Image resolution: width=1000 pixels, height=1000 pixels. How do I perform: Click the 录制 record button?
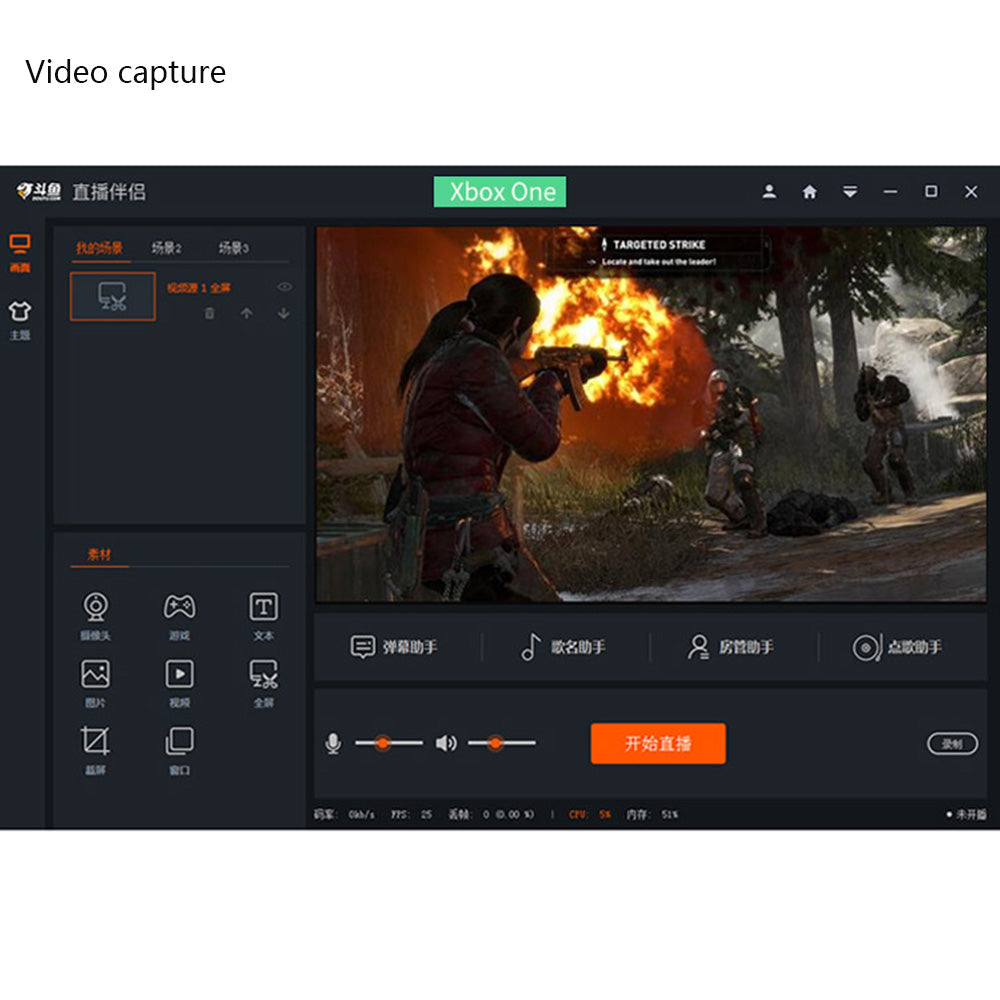point(952,744)
